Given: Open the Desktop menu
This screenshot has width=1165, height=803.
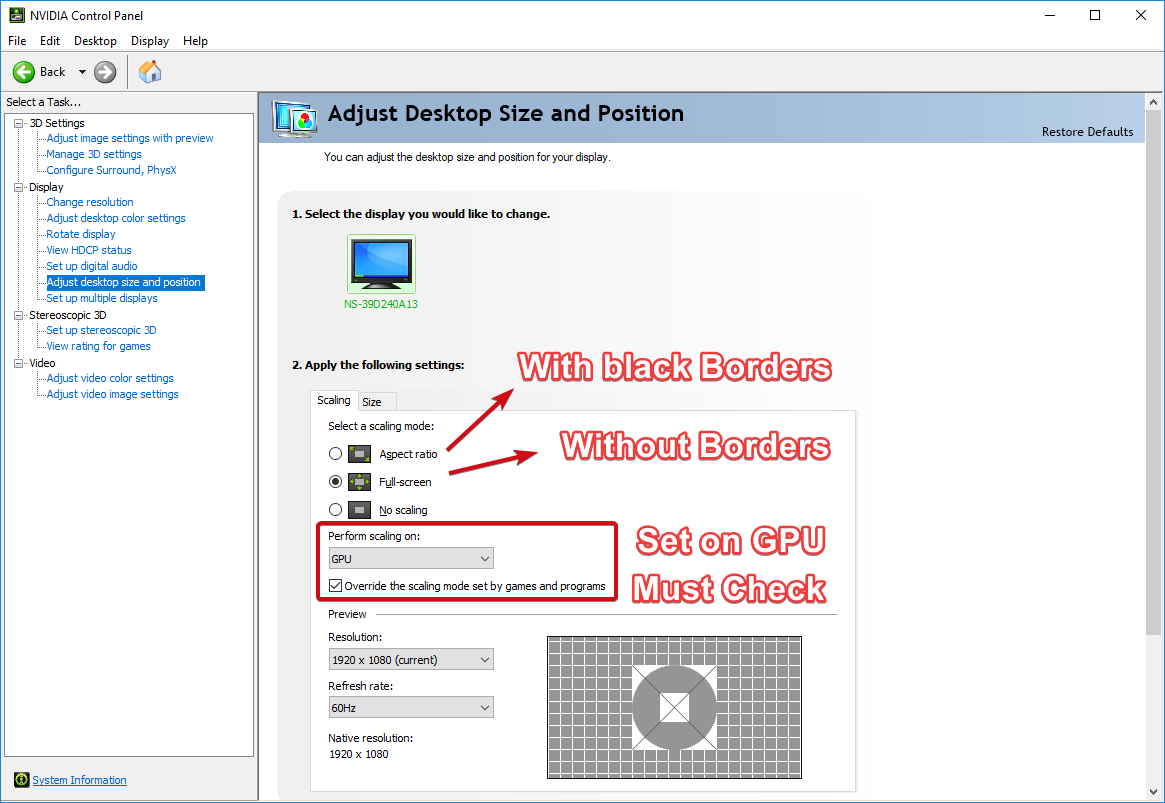Looking at the screenshot, I should tap(95, 41).
